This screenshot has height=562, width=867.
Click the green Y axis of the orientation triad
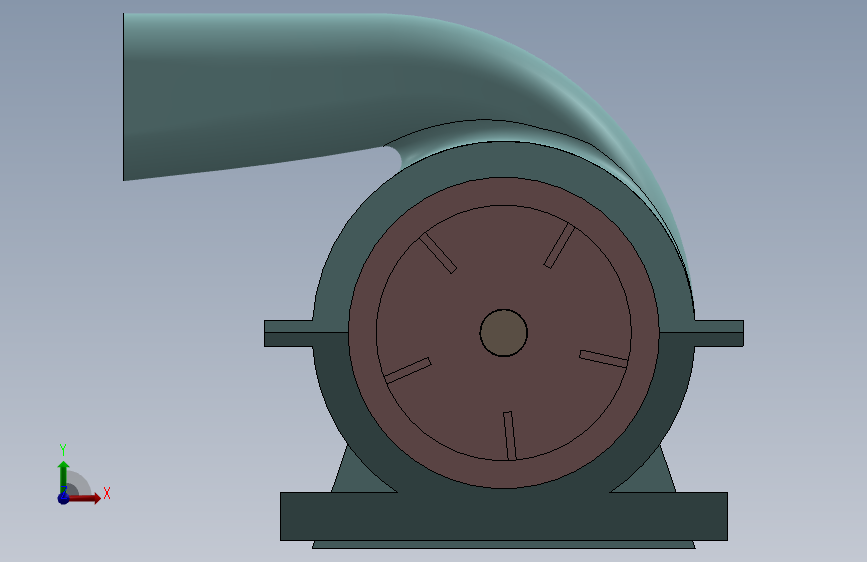pyautogui.click(x=63, y=477)
